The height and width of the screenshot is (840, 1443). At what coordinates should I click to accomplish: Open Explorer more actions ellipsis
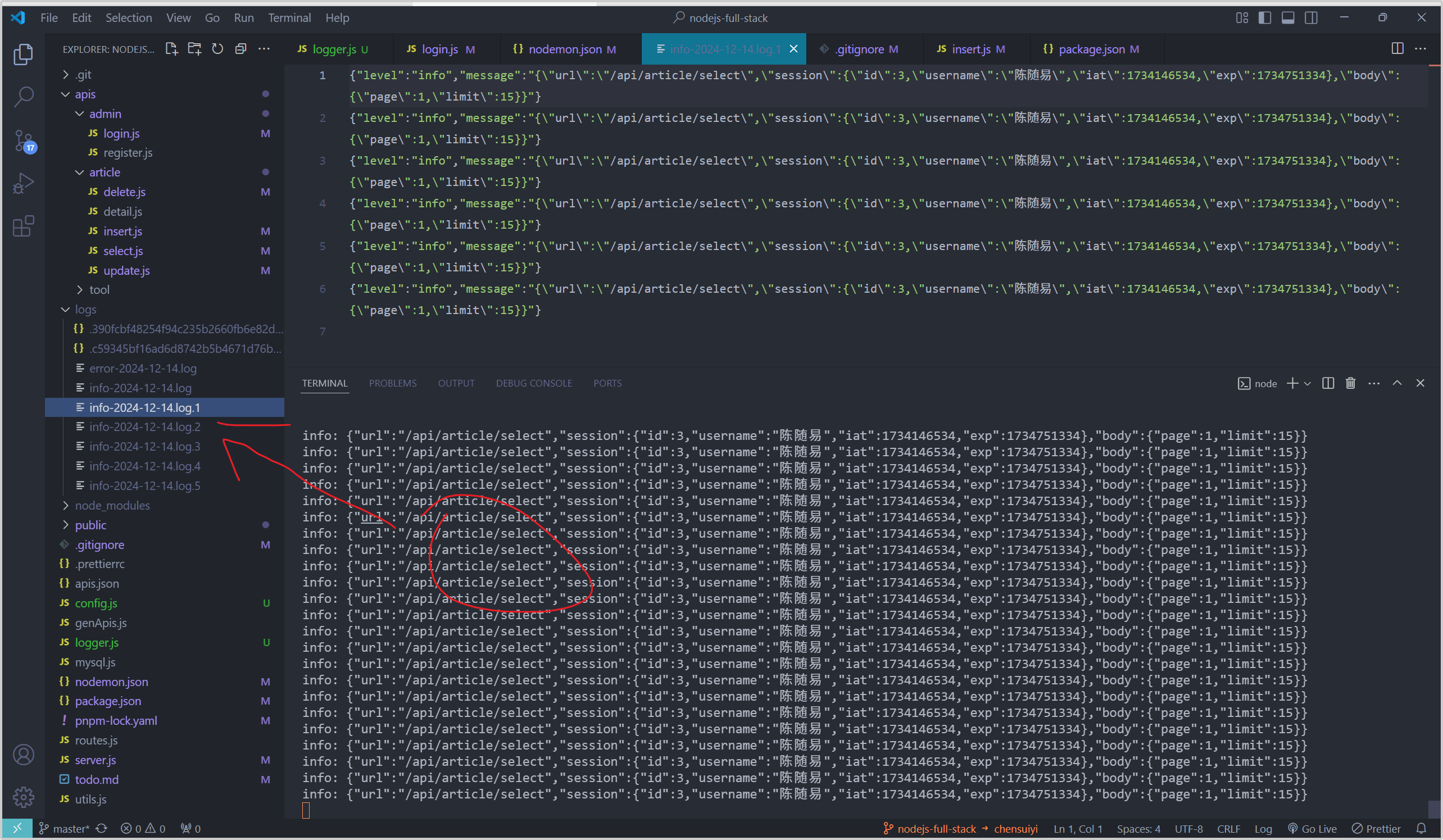(264, 49)
